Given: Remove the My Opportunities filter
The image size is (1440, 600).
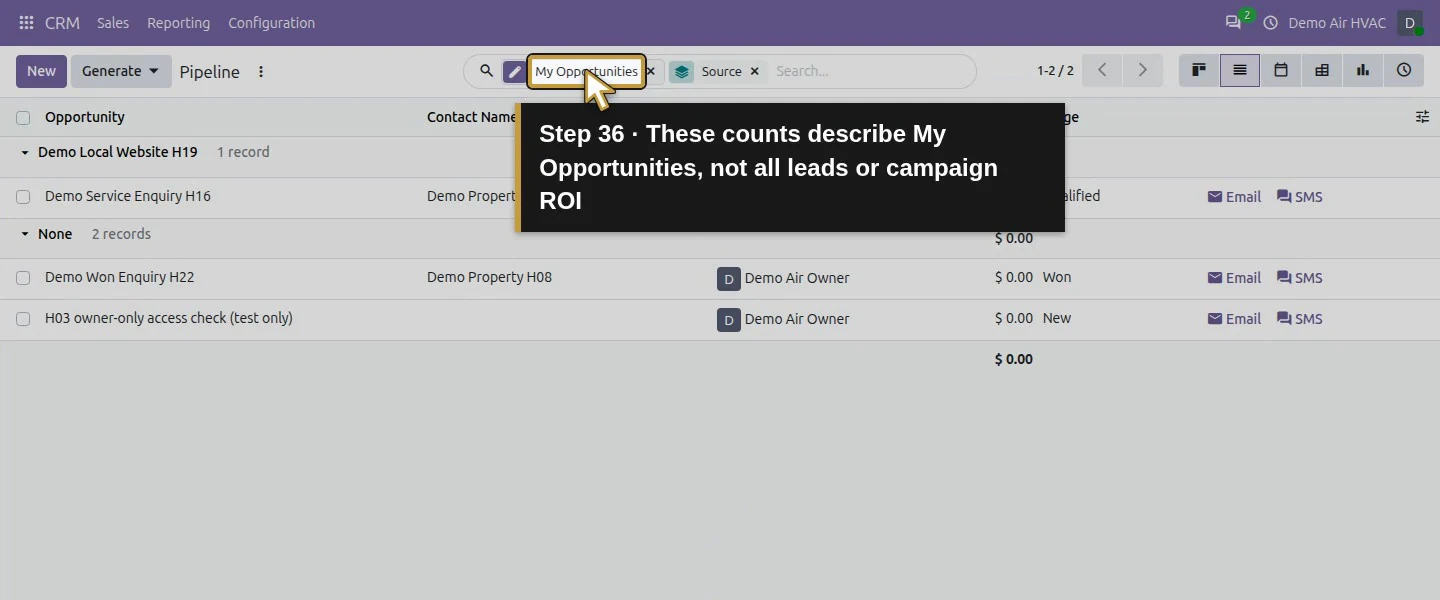Looking at the screenshot, I should pyautogui.click(x=651, y=72).
